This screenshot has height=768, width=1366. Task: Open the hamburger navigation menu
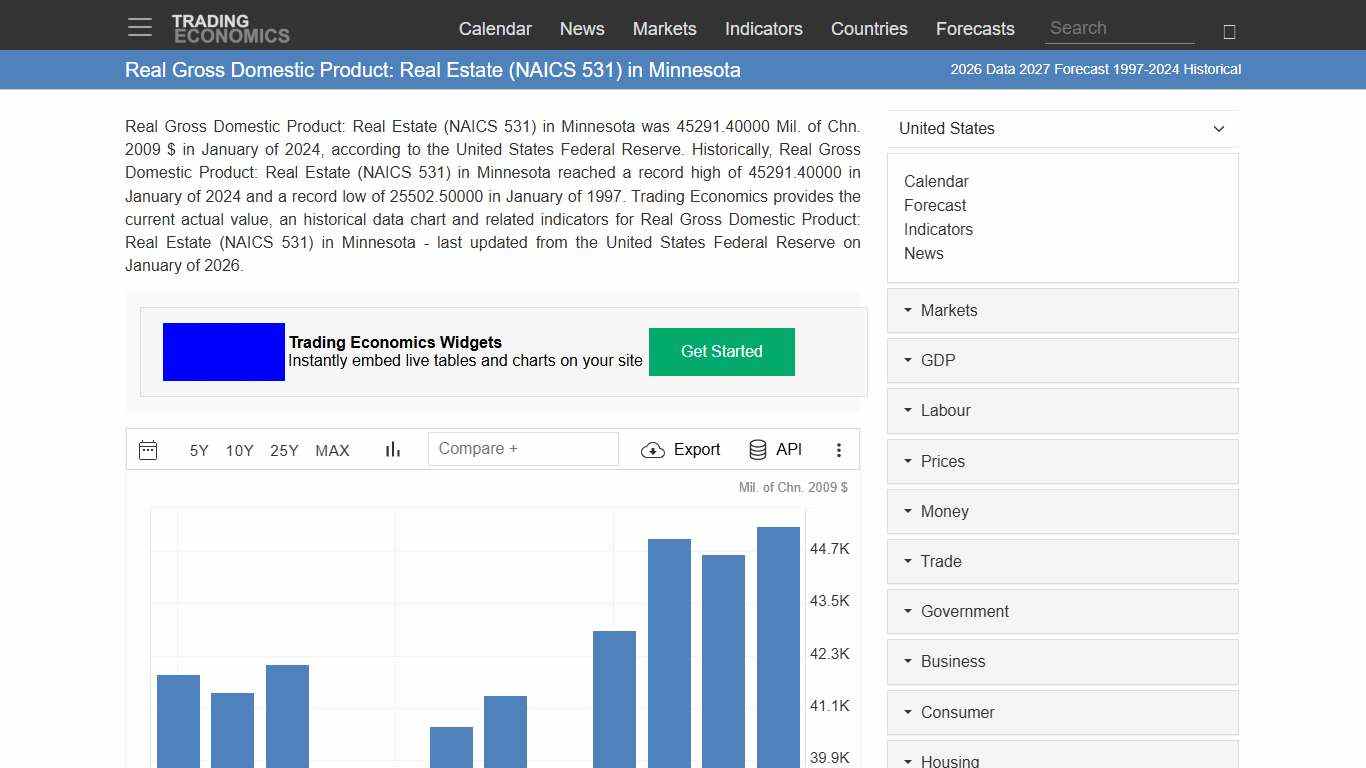[139, 27]
